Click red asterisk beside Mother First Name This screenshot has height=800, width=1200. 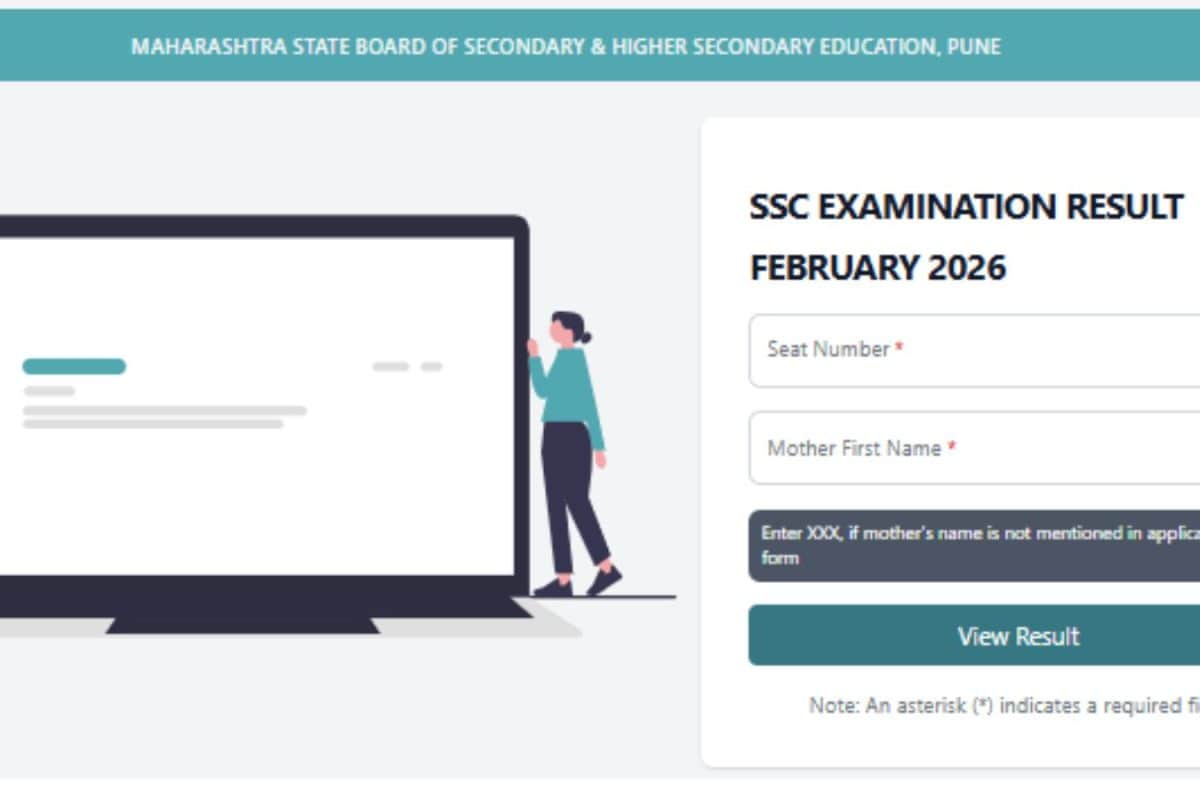pos(952,448)
